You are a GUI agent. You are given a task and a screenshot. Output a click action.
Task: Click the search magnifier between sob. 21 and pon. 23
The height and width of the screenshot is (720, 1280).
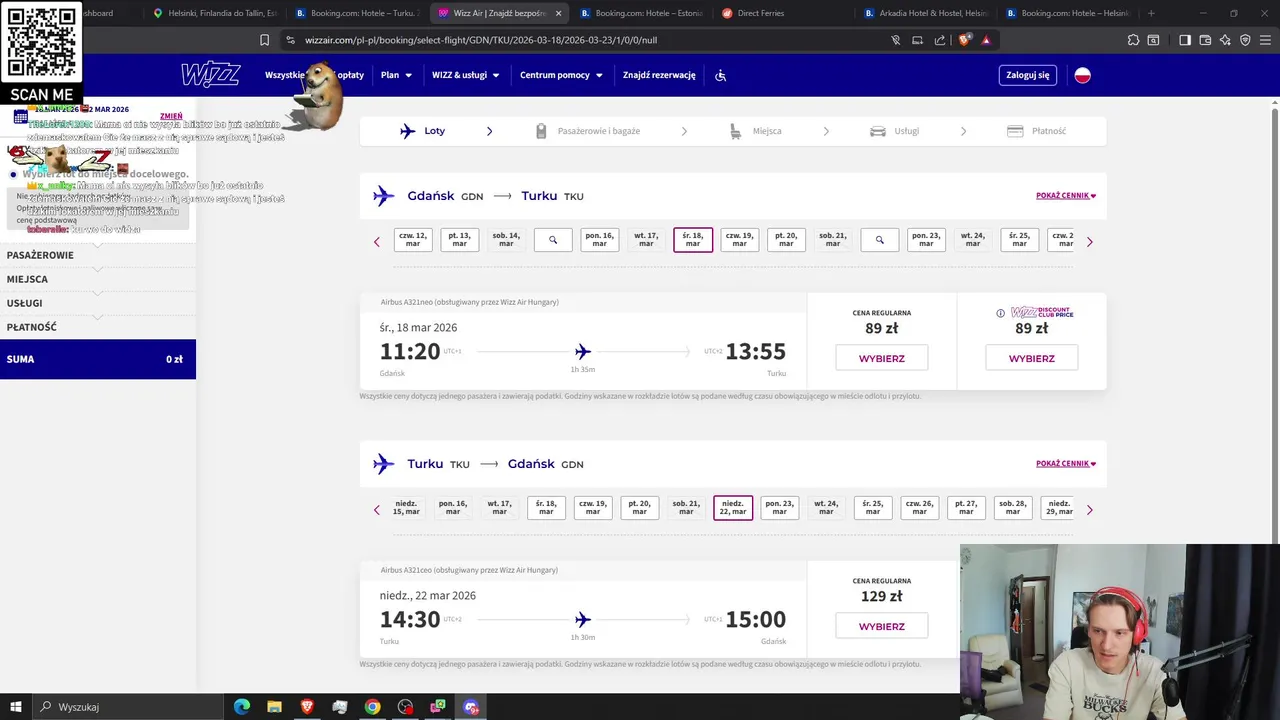pos(880,240)
